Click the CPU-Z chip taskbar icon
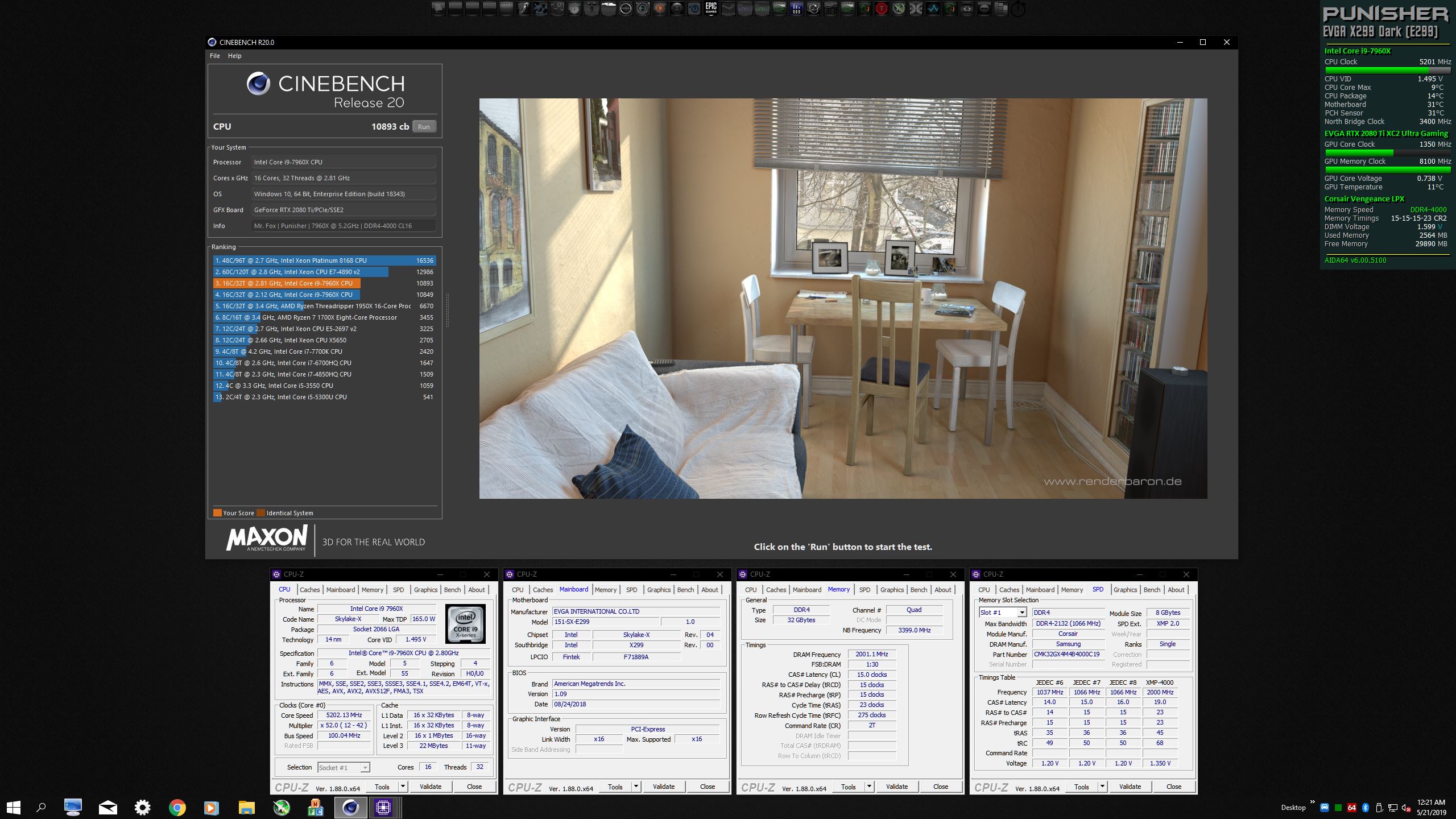Screen dimensions: 1456x819 (x=383, y=807)
